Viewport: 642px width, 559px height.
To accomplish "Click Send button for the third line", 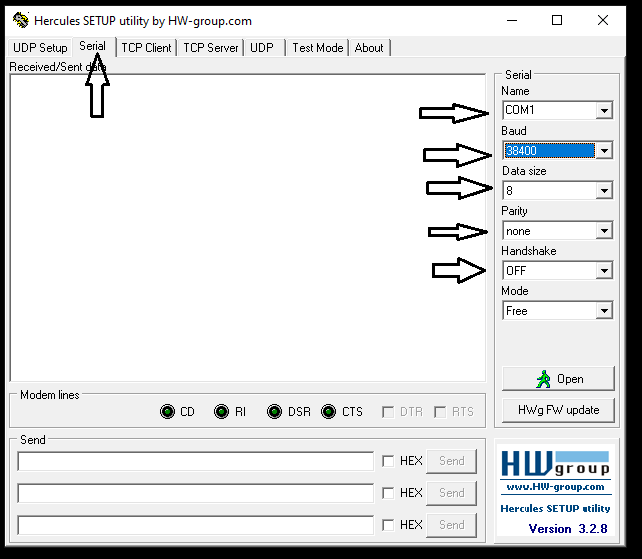I will coord(452,525).
